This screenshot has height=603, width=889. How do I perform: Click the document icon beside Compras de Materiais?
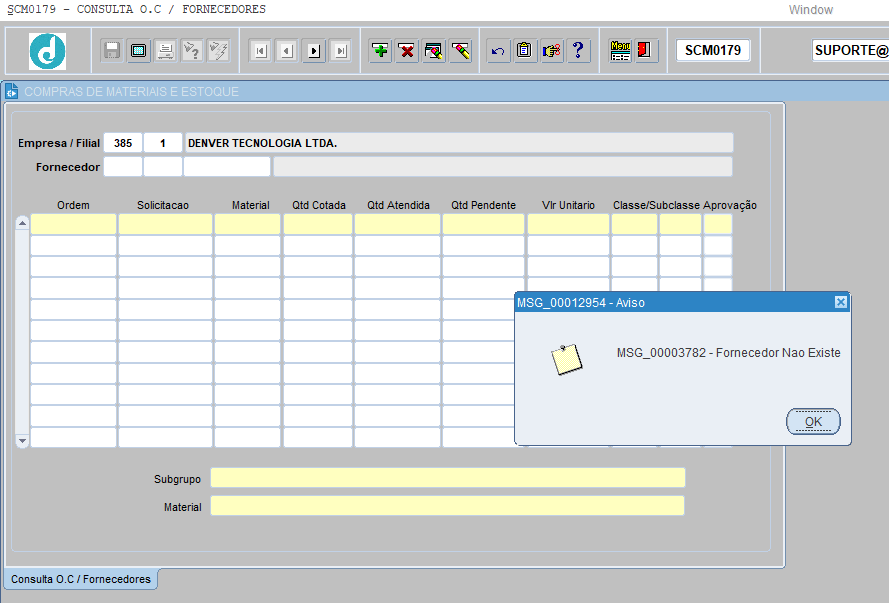[11, 91]
